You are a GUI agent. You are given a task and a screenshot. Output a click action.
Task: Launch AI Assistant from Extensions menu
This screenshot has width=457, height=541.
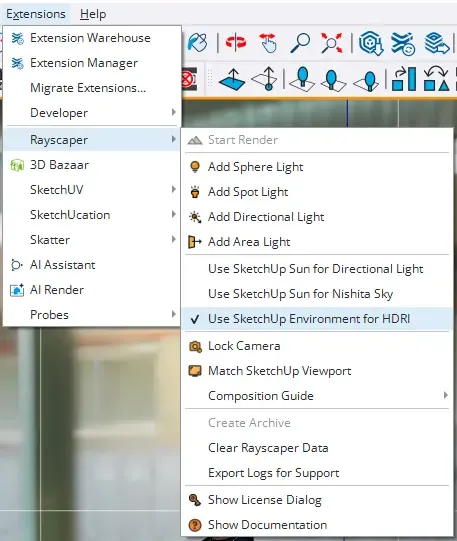(x=92, y=265)
